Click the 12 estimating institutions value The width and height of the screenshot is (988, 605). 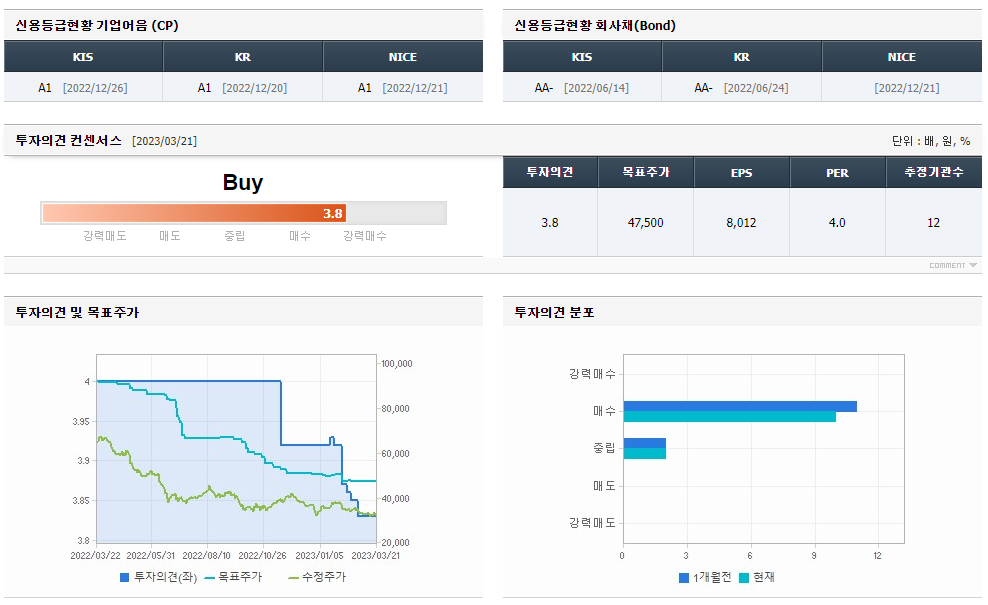933,222
